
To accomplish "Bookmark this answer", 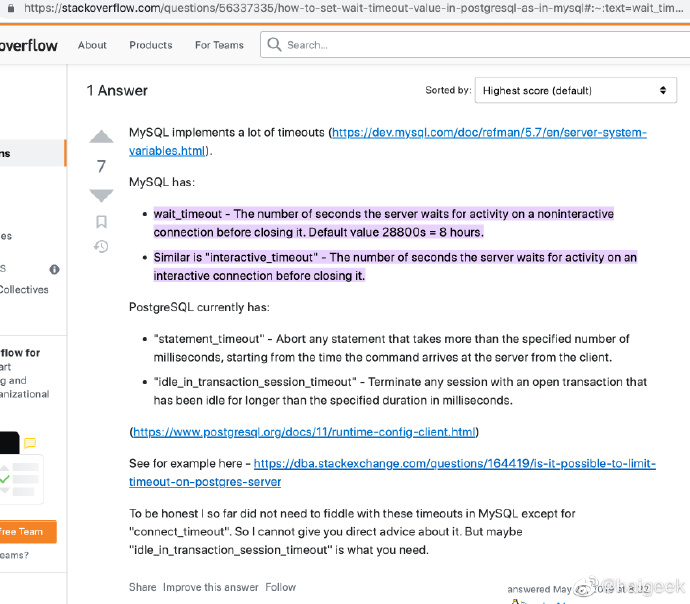I will coord(101,222).
